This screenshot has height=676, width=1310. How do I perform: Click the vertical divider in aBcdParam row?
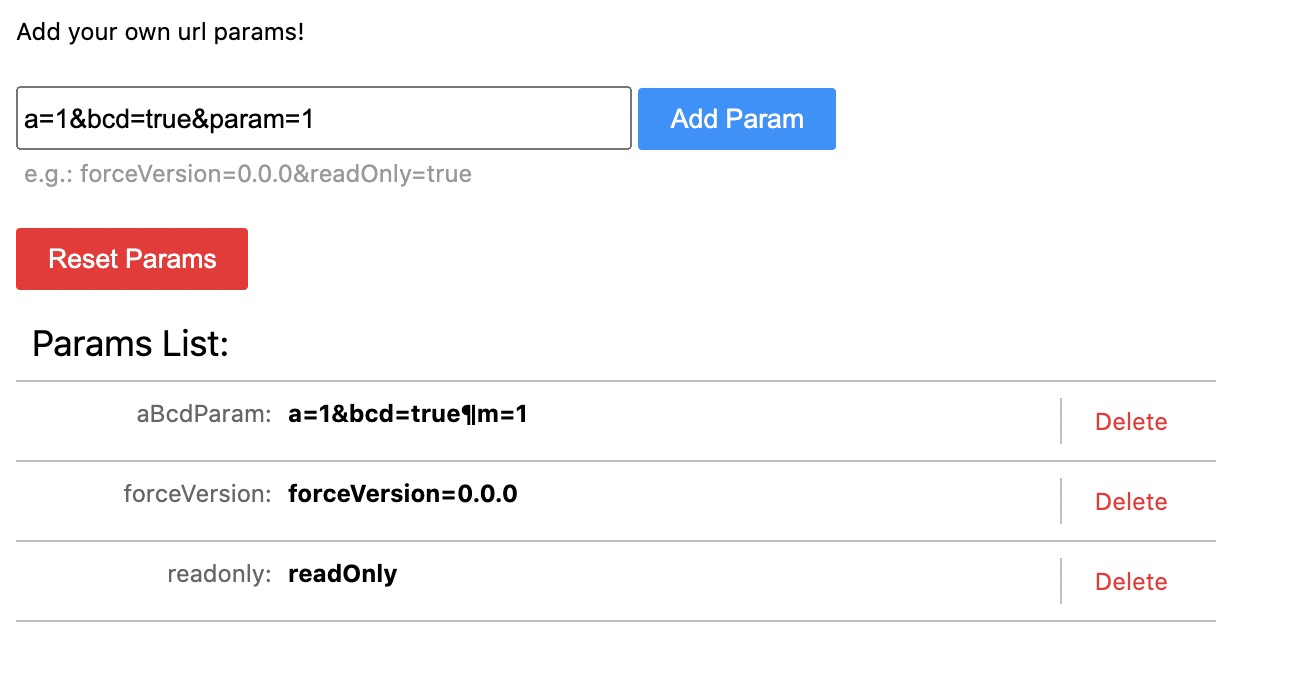[x=1061, y=421]
